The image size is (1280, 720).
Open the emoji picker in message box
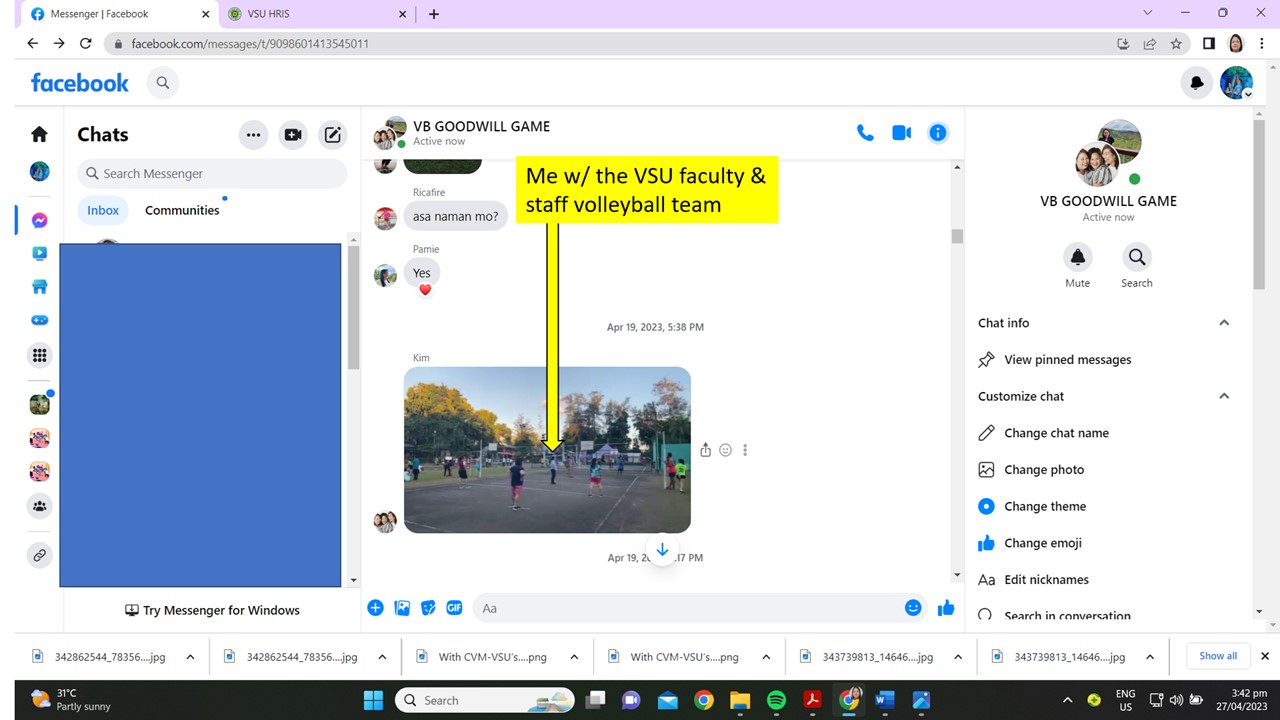(x=912, y=608)
